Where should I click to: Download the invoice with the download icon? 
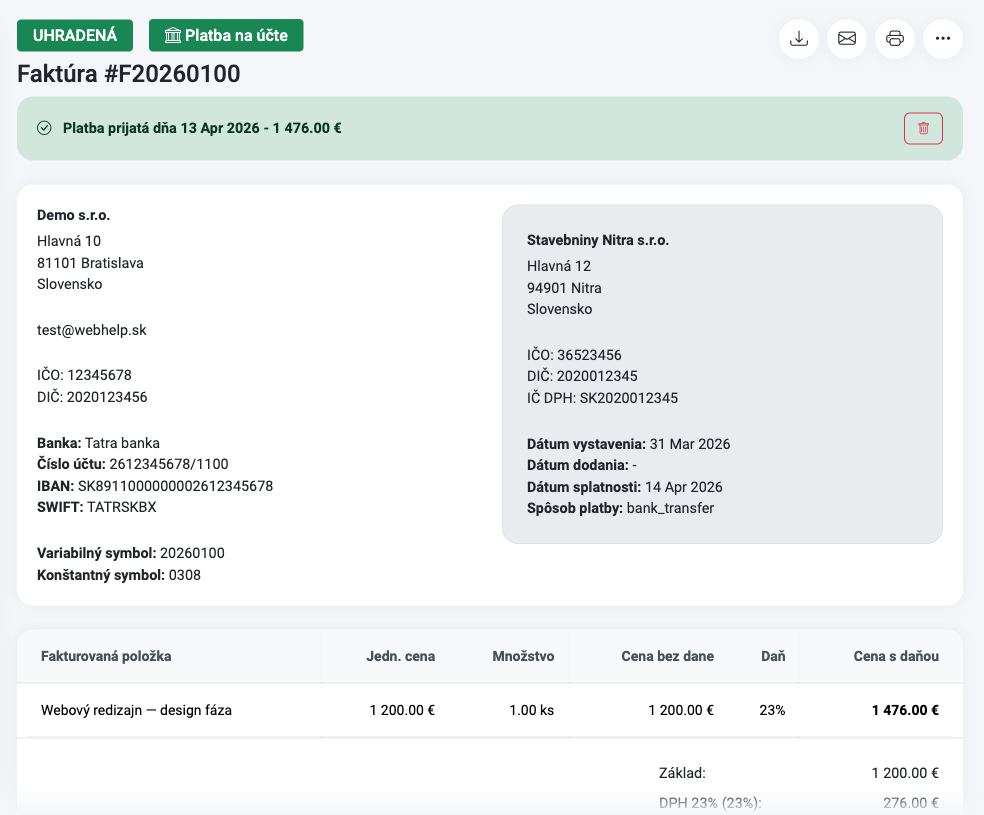(798, 39)
